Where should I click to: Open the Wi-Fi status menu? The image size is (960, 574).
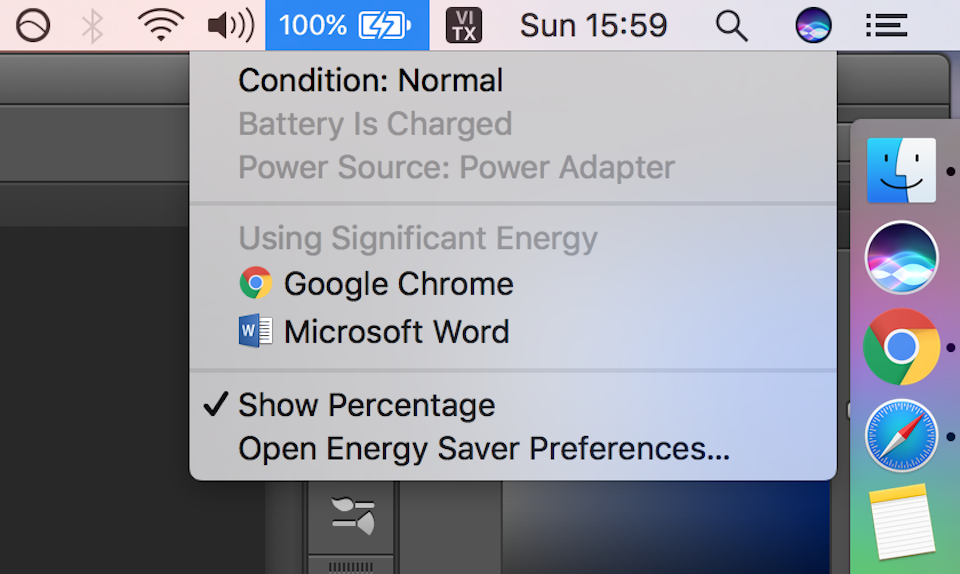(161, 25)
